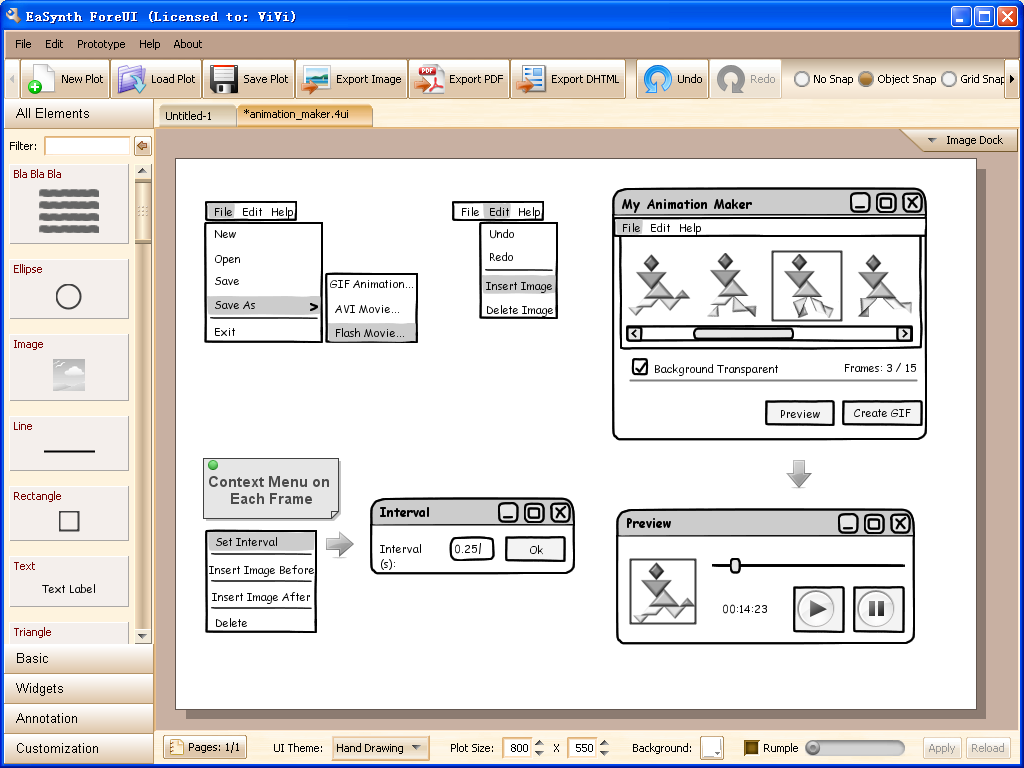
Task: Undo the last action
Action: point(657,79)
